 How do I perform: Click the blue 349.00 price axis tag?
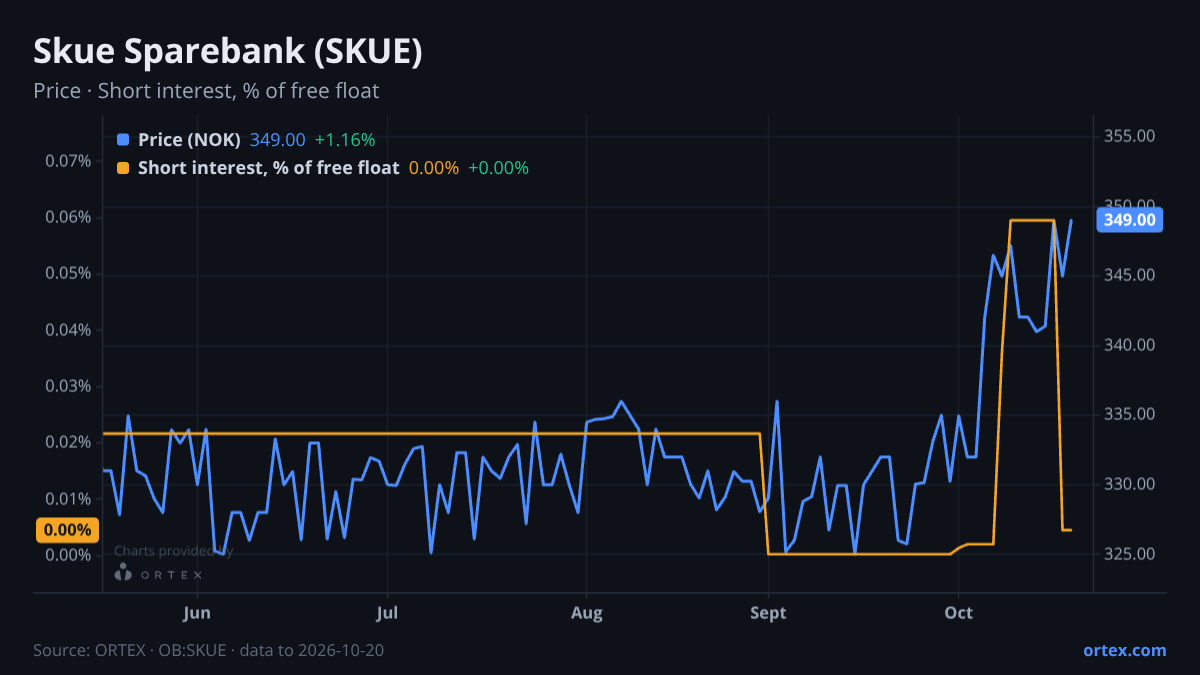pos(1129,220)
